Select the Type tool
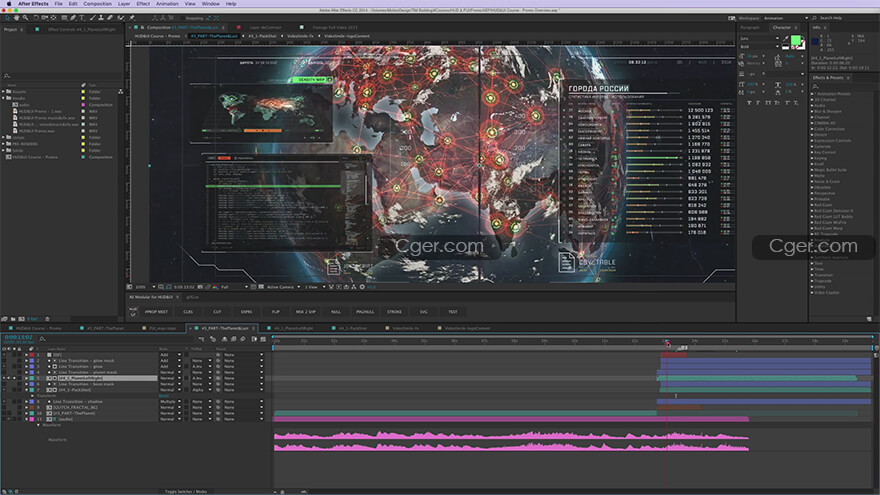Screen dimensions: 880x495 coord(82,18)
